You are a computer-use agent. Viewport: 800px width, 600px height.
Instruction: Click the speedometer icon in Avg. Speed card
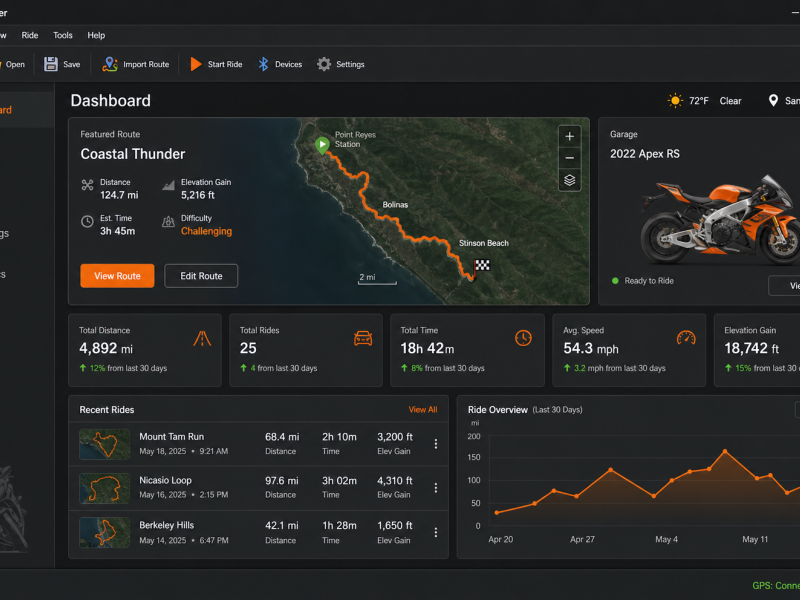(x=686, y=338)
